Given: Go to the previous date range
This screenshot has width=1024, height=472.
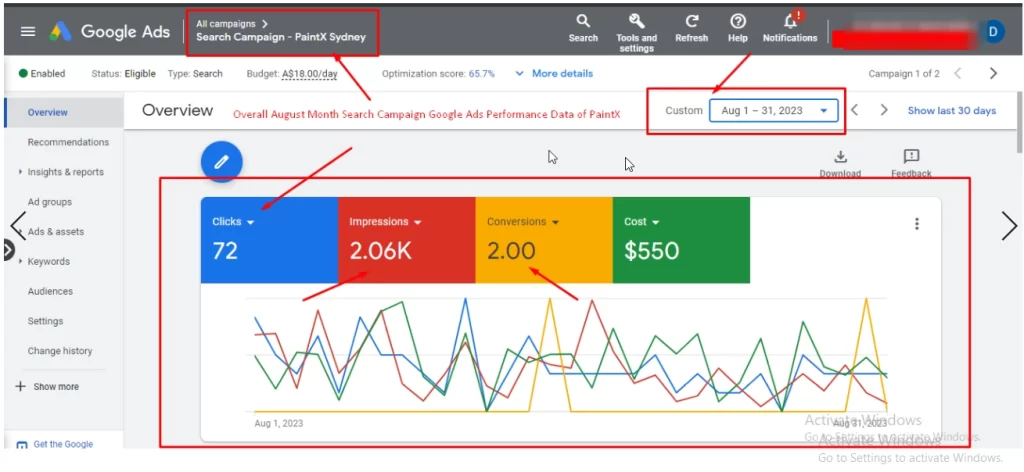Looking at the screenshot, I should click(854, 110).
